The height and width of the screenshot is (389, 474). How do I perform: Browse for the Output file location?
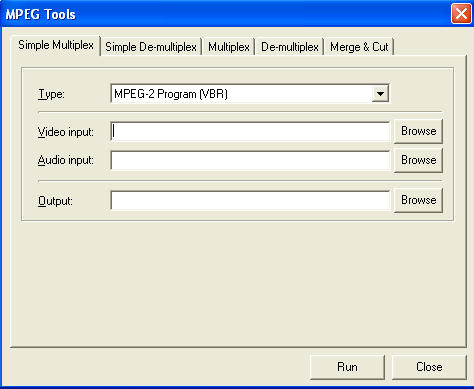[x=418, y=200]
